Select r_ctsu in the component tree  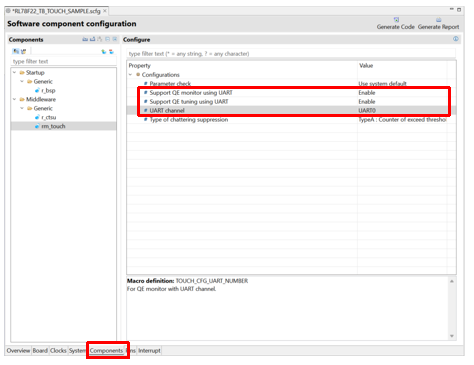tap(49, 117)
